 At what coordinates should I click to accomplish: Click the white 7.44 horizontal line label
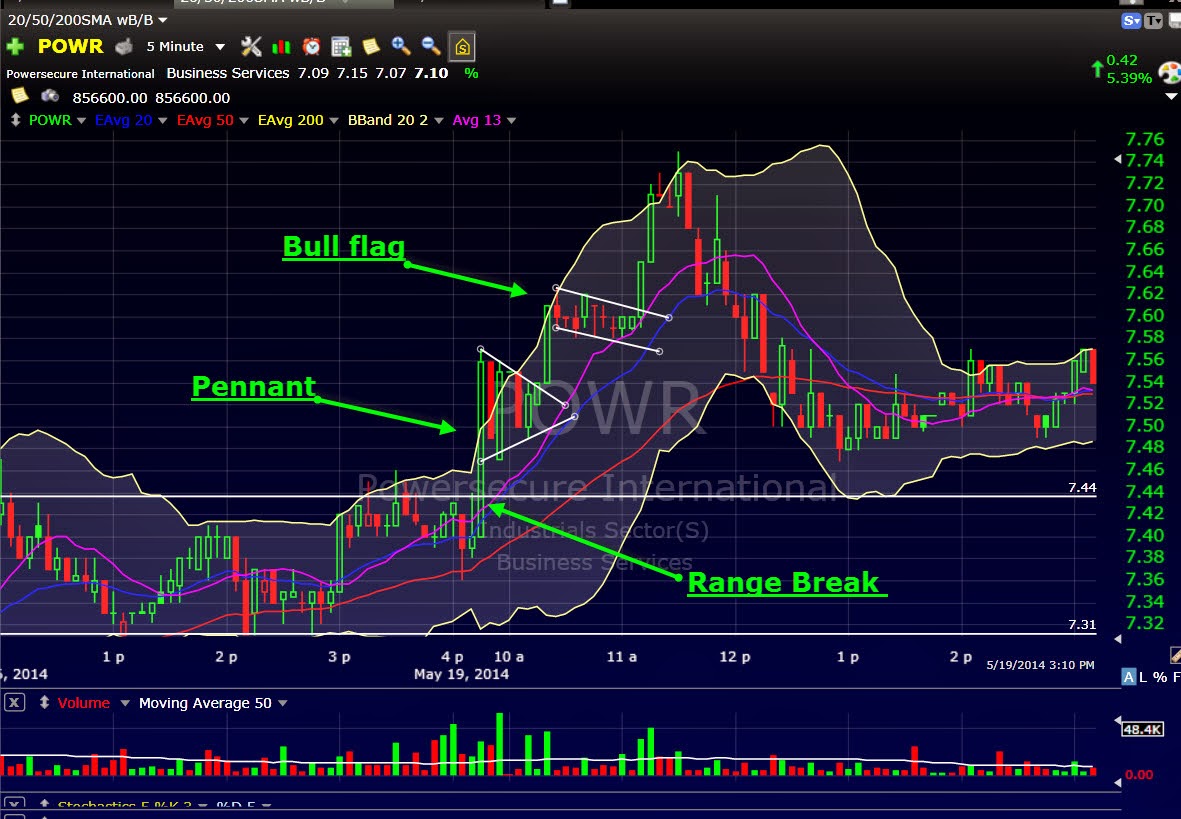(1082, 487)
